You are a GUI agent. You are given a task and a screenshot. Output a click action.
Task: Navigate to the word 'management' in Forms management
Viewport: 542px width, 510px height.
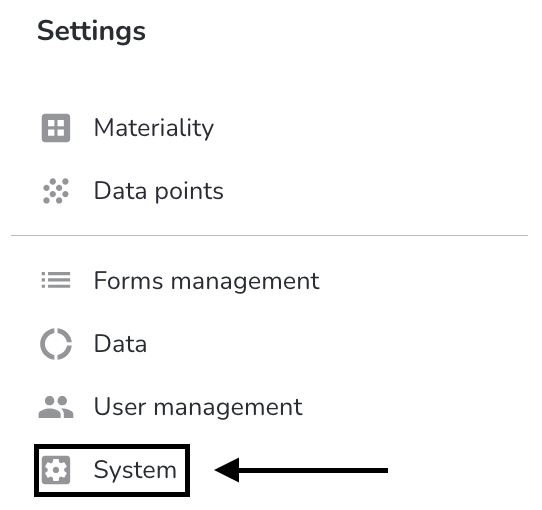tap(245, 281)
